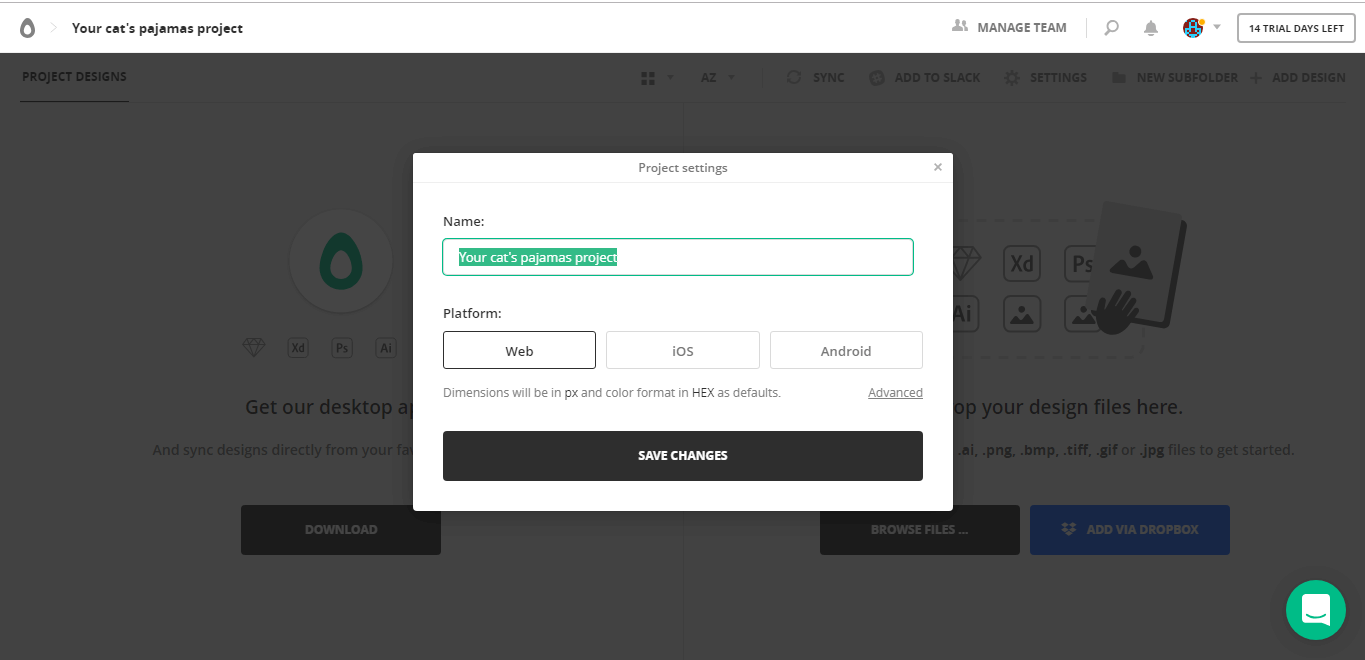Screen dimensions: 1365x660
Task: Open the notifications bell icon
Action: point(1151,28)
